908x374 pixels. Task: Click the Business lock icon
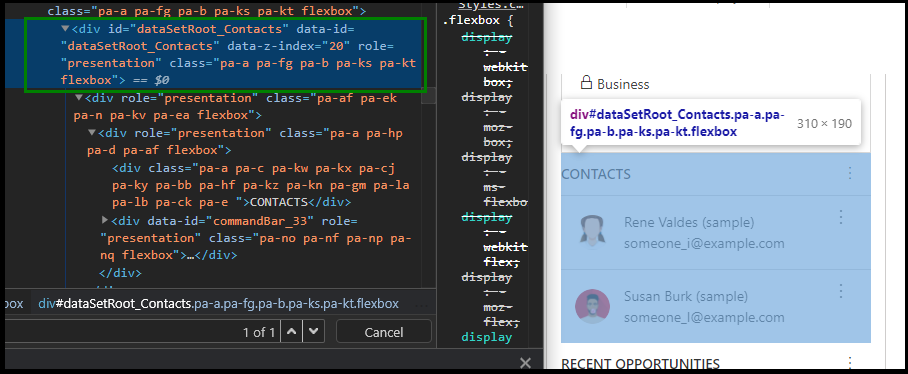586,83
